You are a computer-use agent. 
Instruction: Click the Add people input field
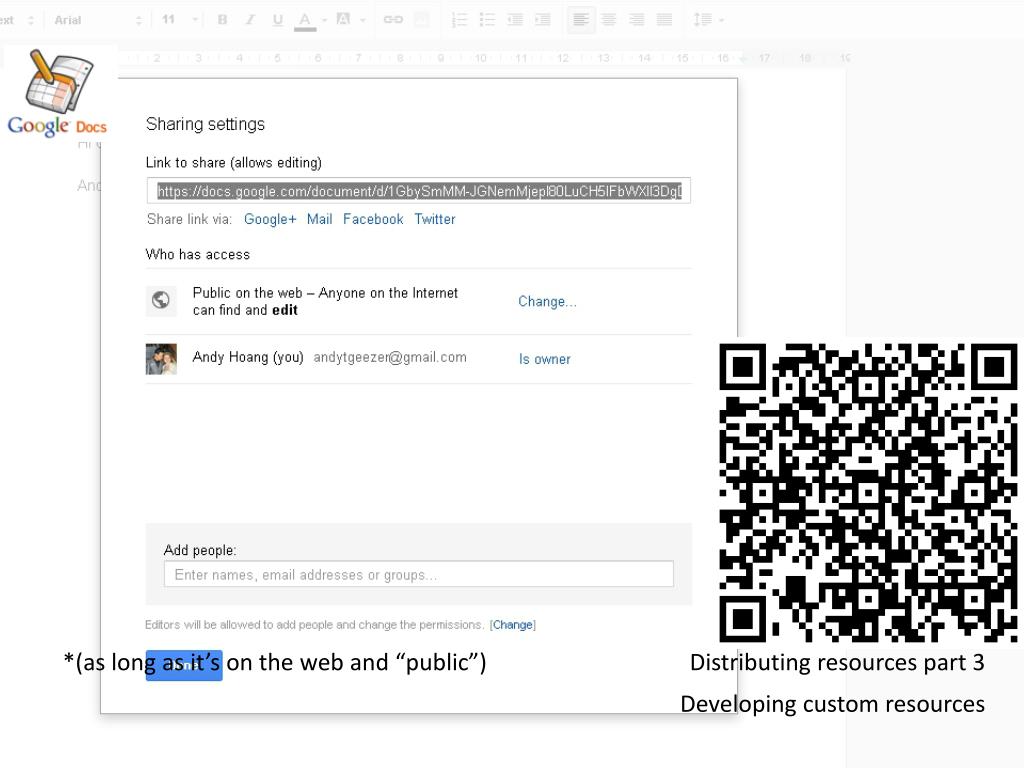tap(419, 575)
